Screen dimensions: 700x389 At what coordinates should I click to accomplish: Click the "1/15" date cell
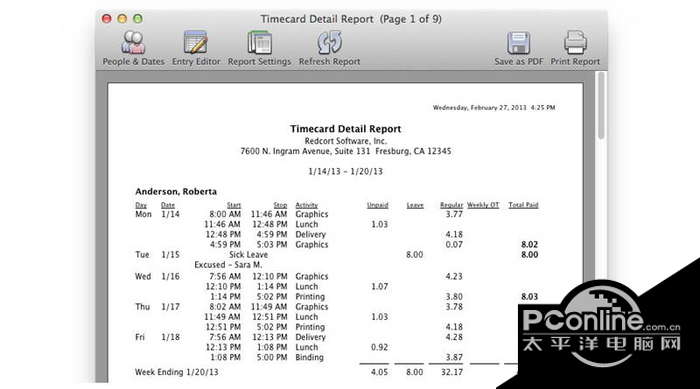pos(171,255)
